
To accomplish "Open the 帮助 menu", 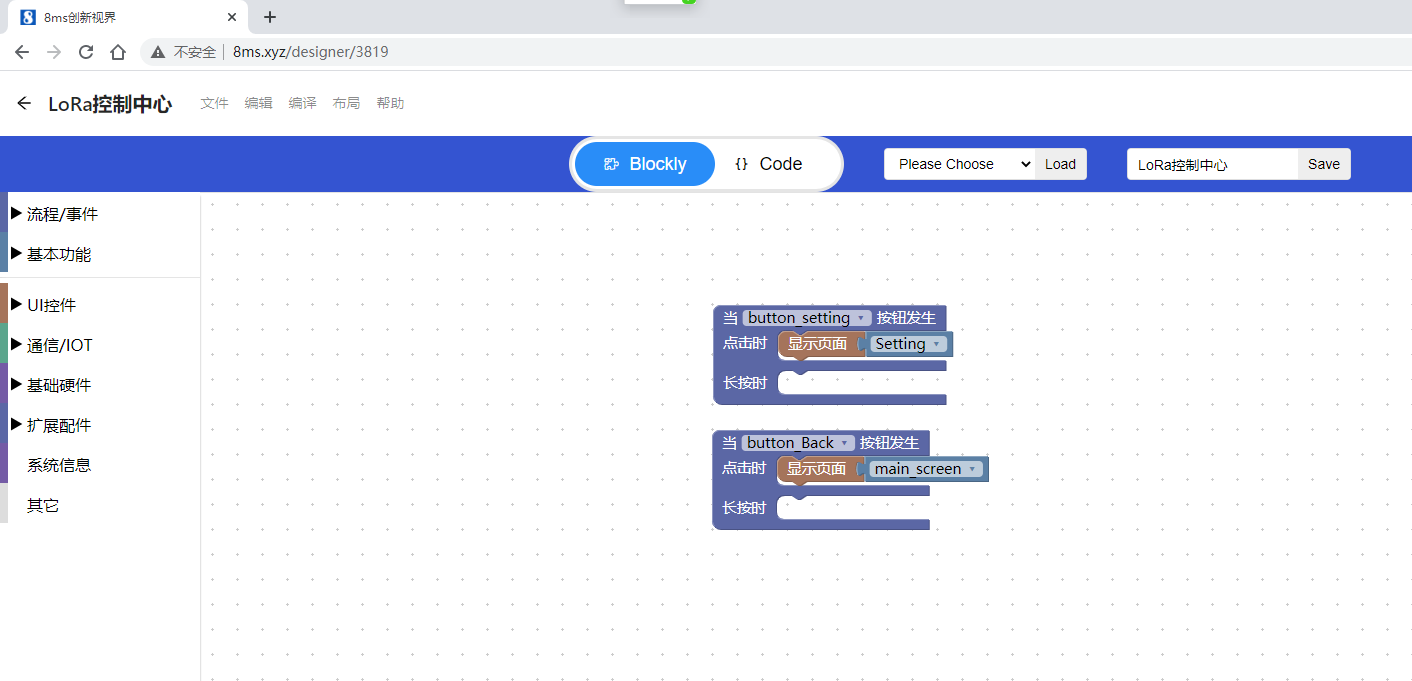I will pos(390,103).
